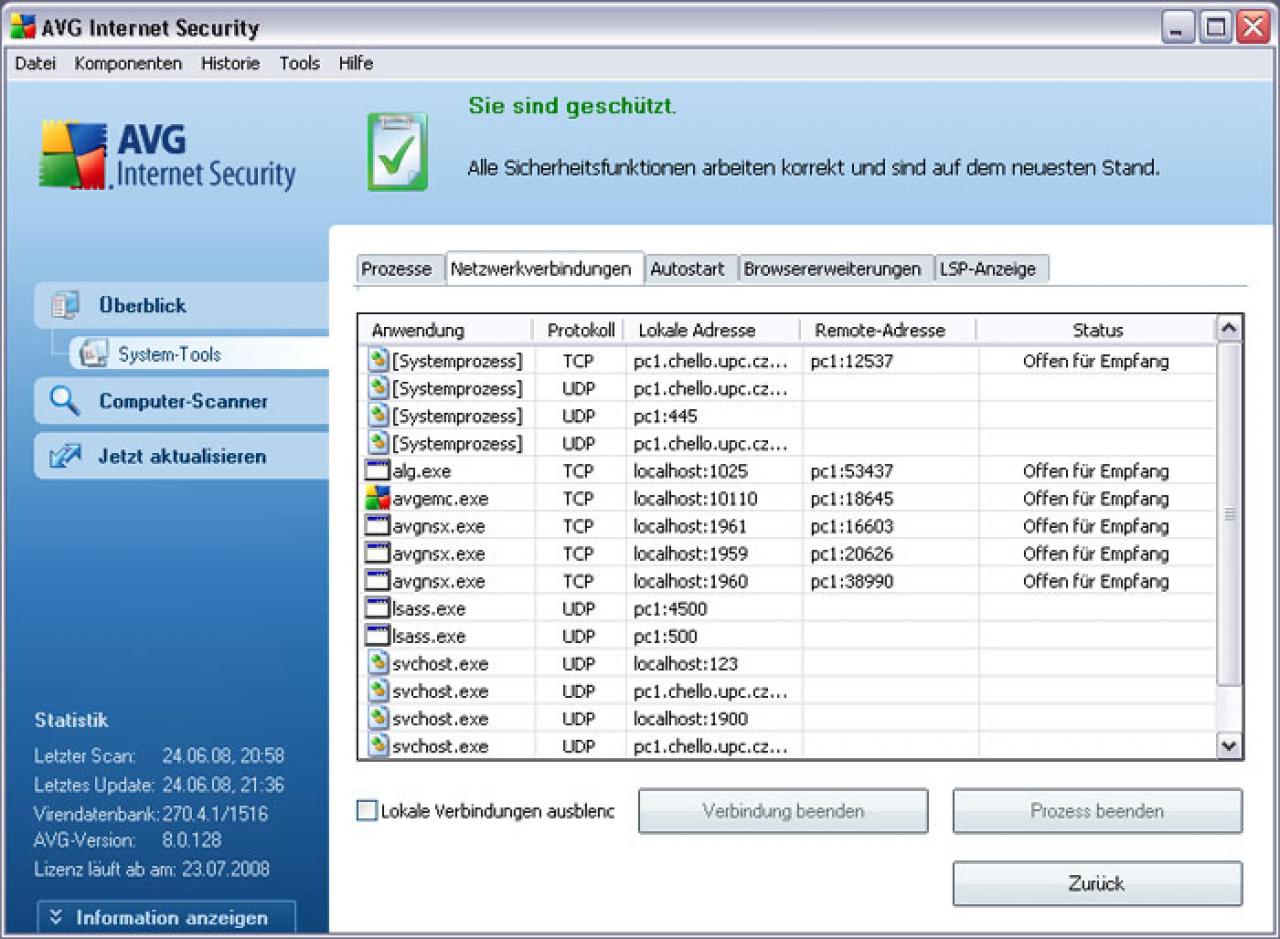The width and height of the screenshot is (1280, 939).
Task: Select local address localhost:10110 cell
Action: (713, 498)
